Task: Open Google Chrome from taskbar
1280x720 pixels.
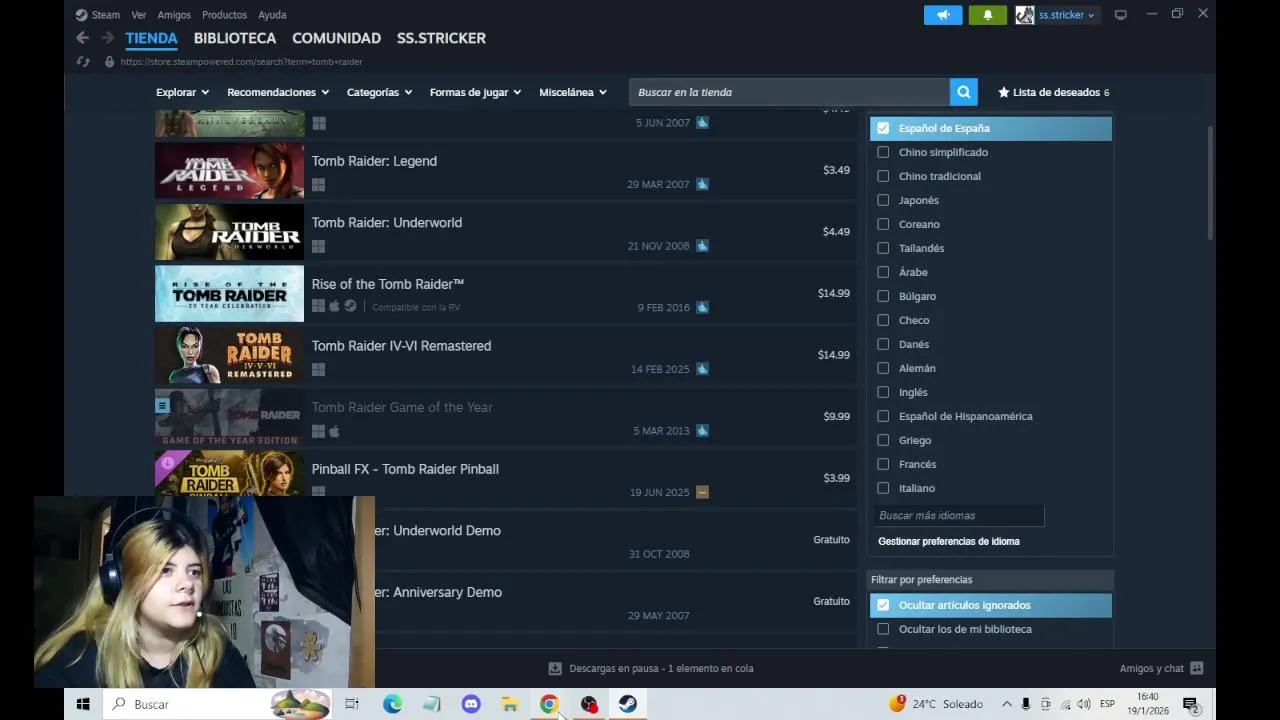Action: [x=549, y=704]
